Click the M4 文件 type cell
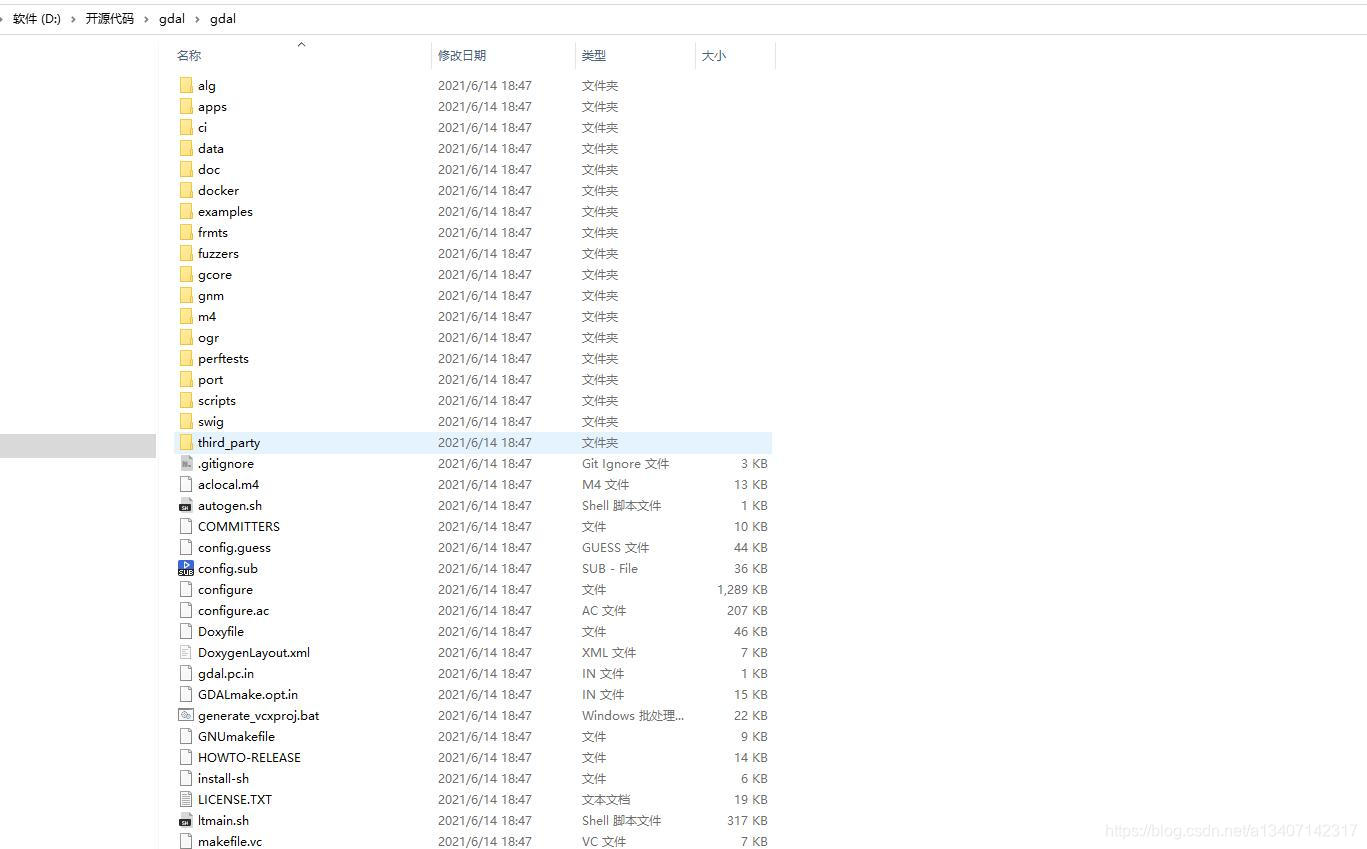The width and height of the screenshot is (1367, 849). (606, 485)
